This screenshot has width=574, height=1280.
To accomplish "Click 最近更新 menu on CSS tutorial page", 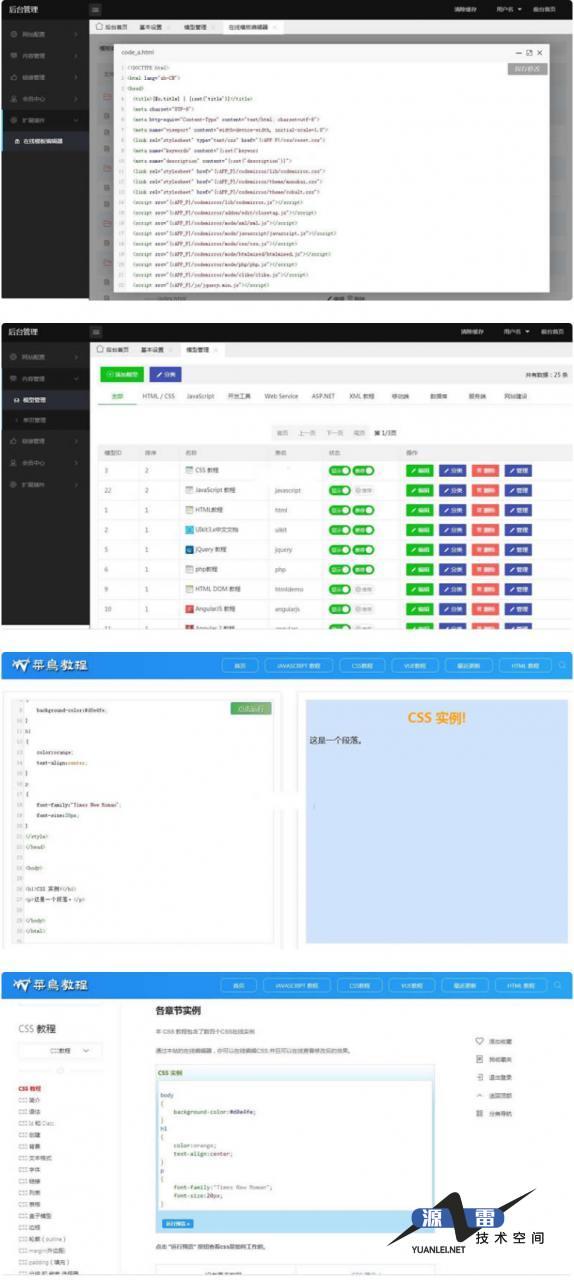I will [x=467, y=985].
